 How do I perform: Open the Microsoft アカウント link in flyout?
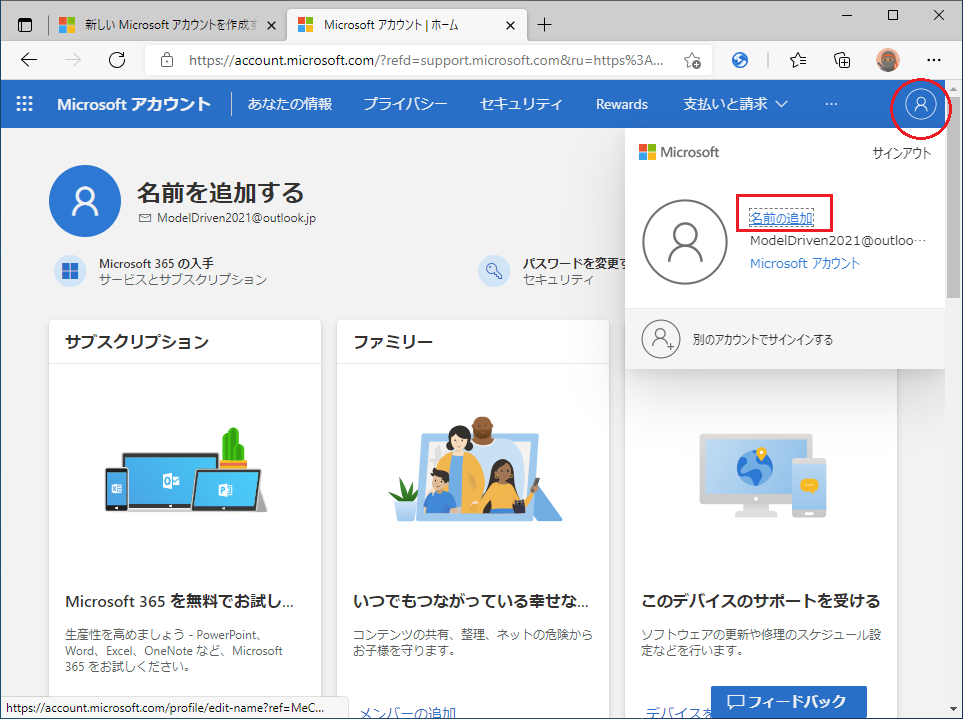coord(805,263)
